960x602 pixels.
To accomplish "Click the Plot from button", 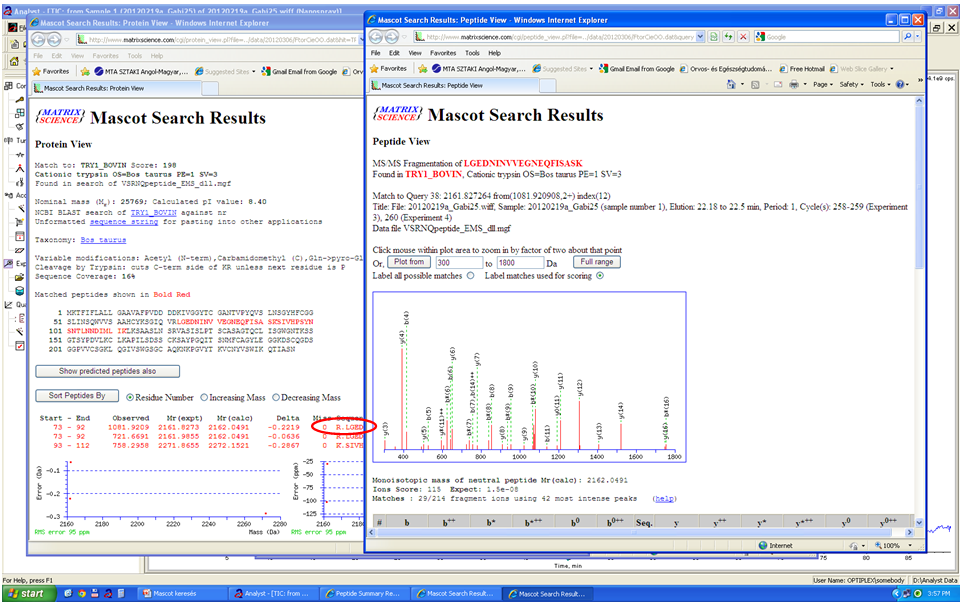I will (409, 262).
